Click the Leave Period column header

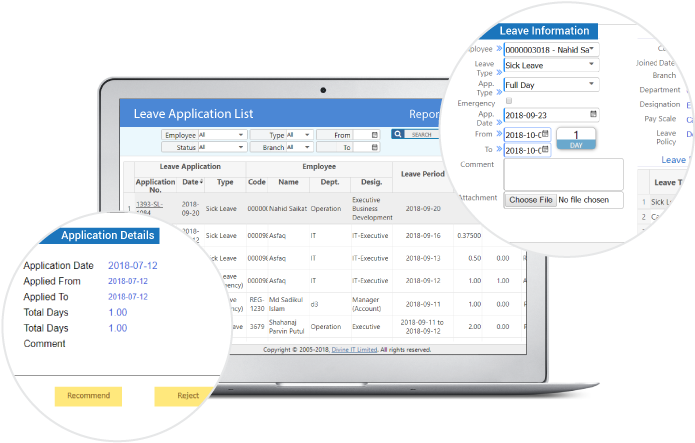[x=422, y=174]
